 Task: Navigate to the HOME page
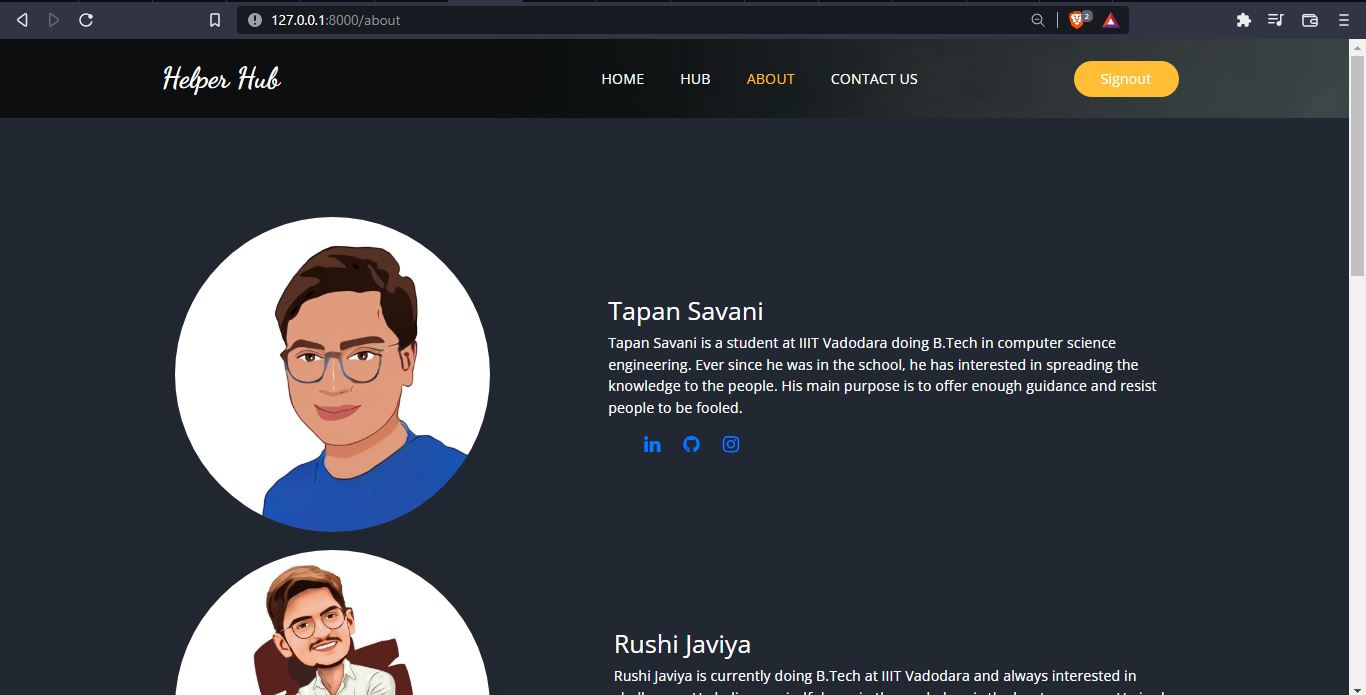tap(623, 79)
